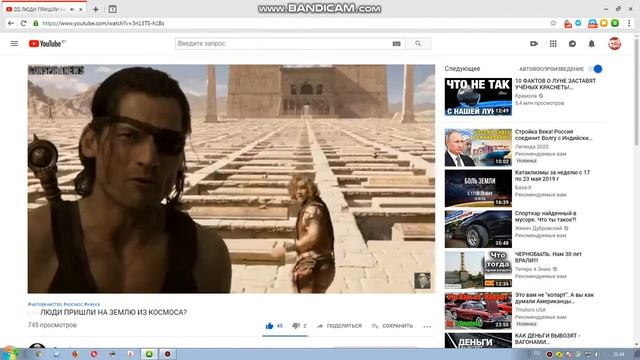
Task: Open the yellow extension icon in toolbar
Action: [604, 23]
